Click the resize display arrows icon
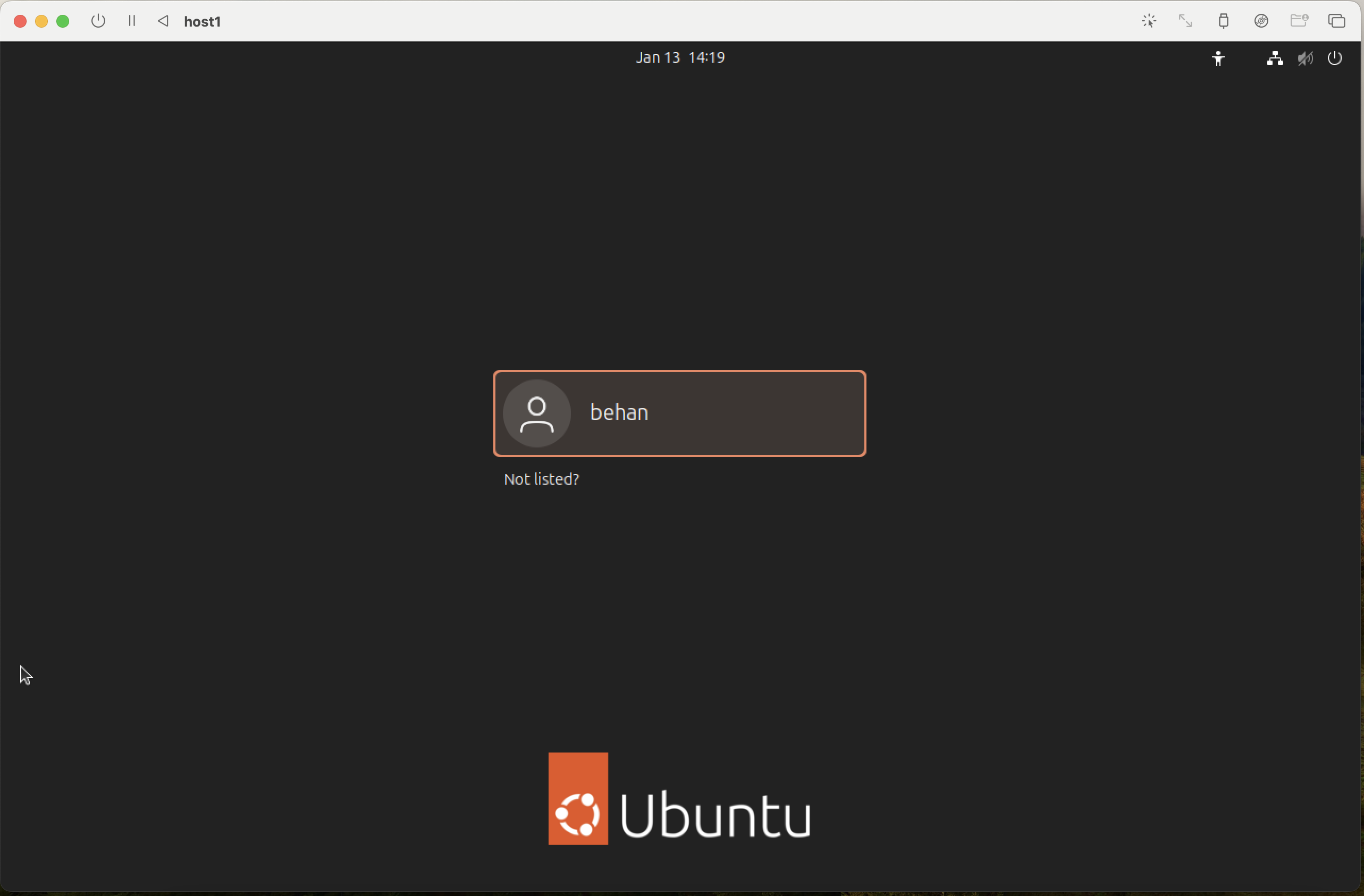This screenshot has height=896, width=1364. coord(1185,21)
